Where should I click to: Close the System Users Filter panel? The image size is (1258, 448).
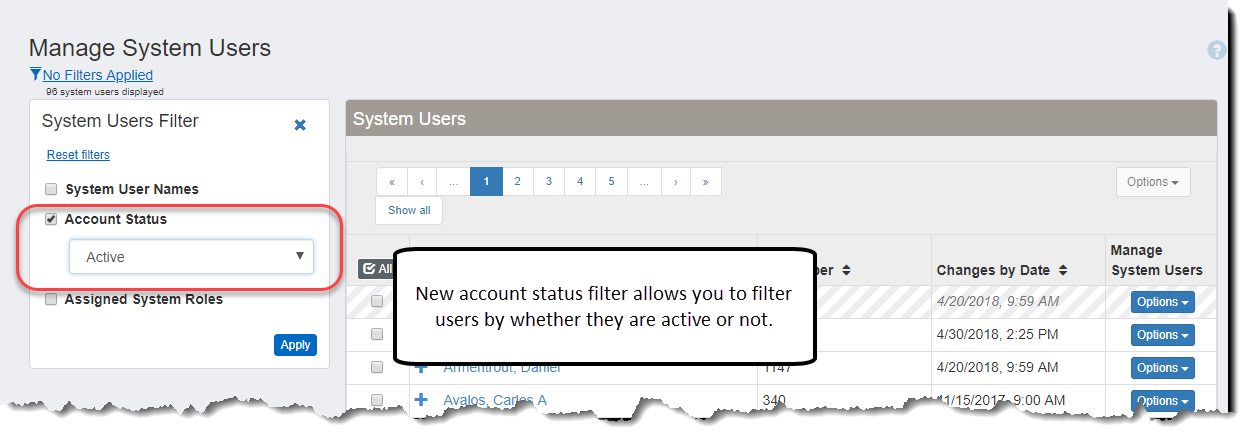pos(300,125)
